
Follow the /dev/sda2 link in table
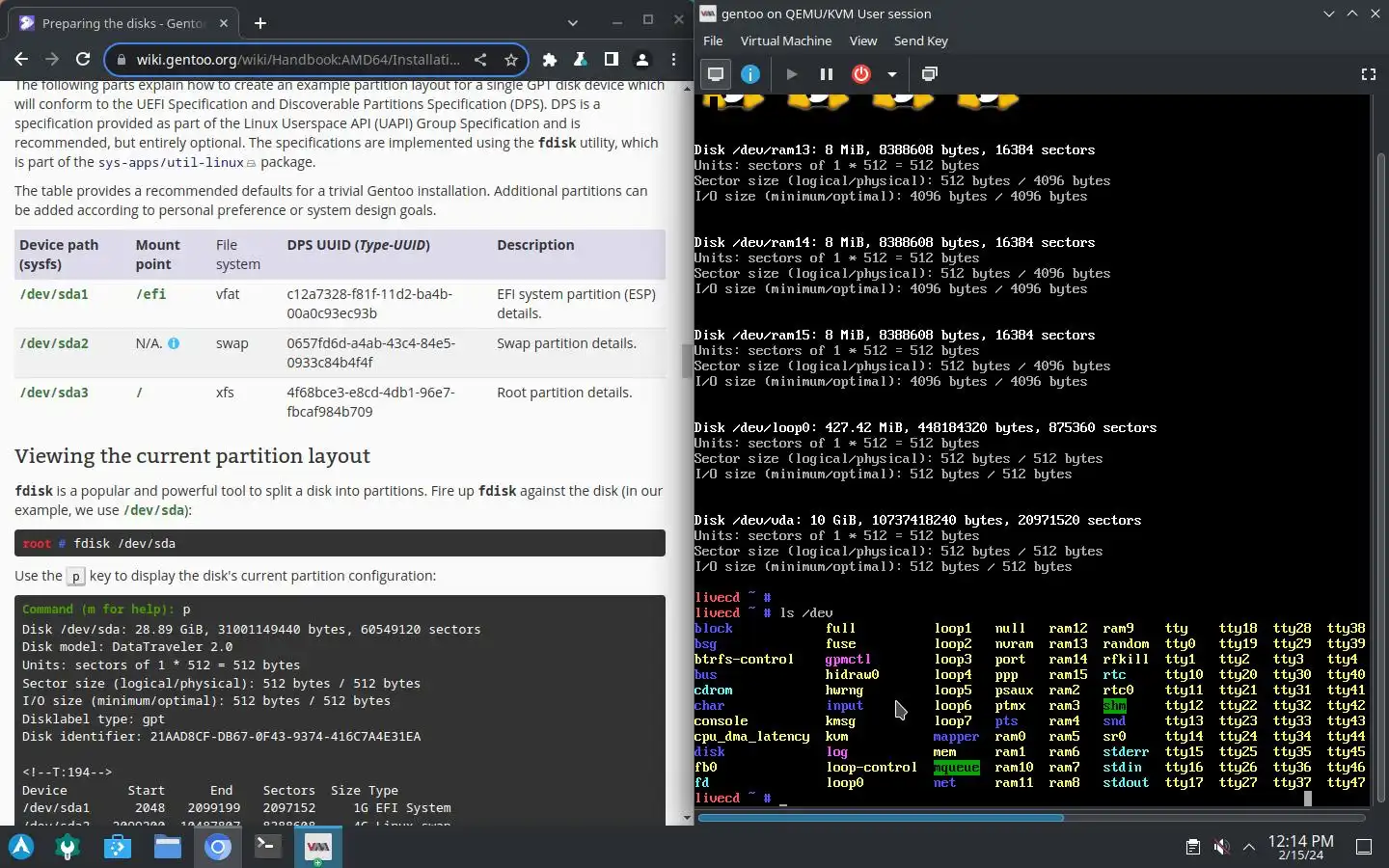pyautogui.click(x=54, y=343)
